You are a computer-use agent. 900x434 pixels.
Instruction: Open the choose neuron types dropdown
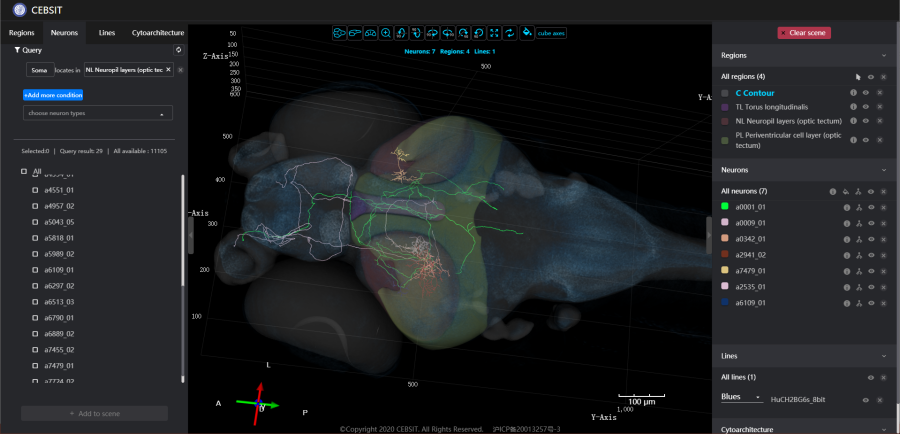coord(97,114)
